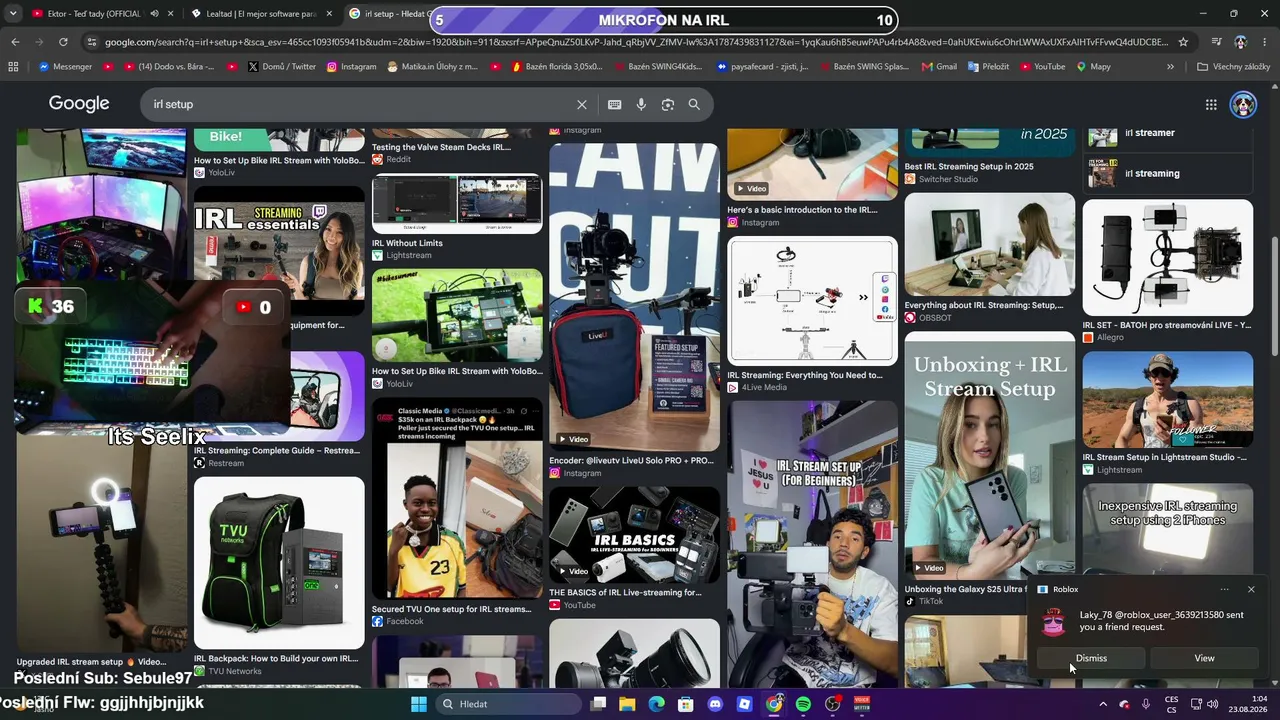Screen dimensions: 1280x720
Task: Close the Lealtad tab
Action: pyautogui.click(x=329, y=14)
